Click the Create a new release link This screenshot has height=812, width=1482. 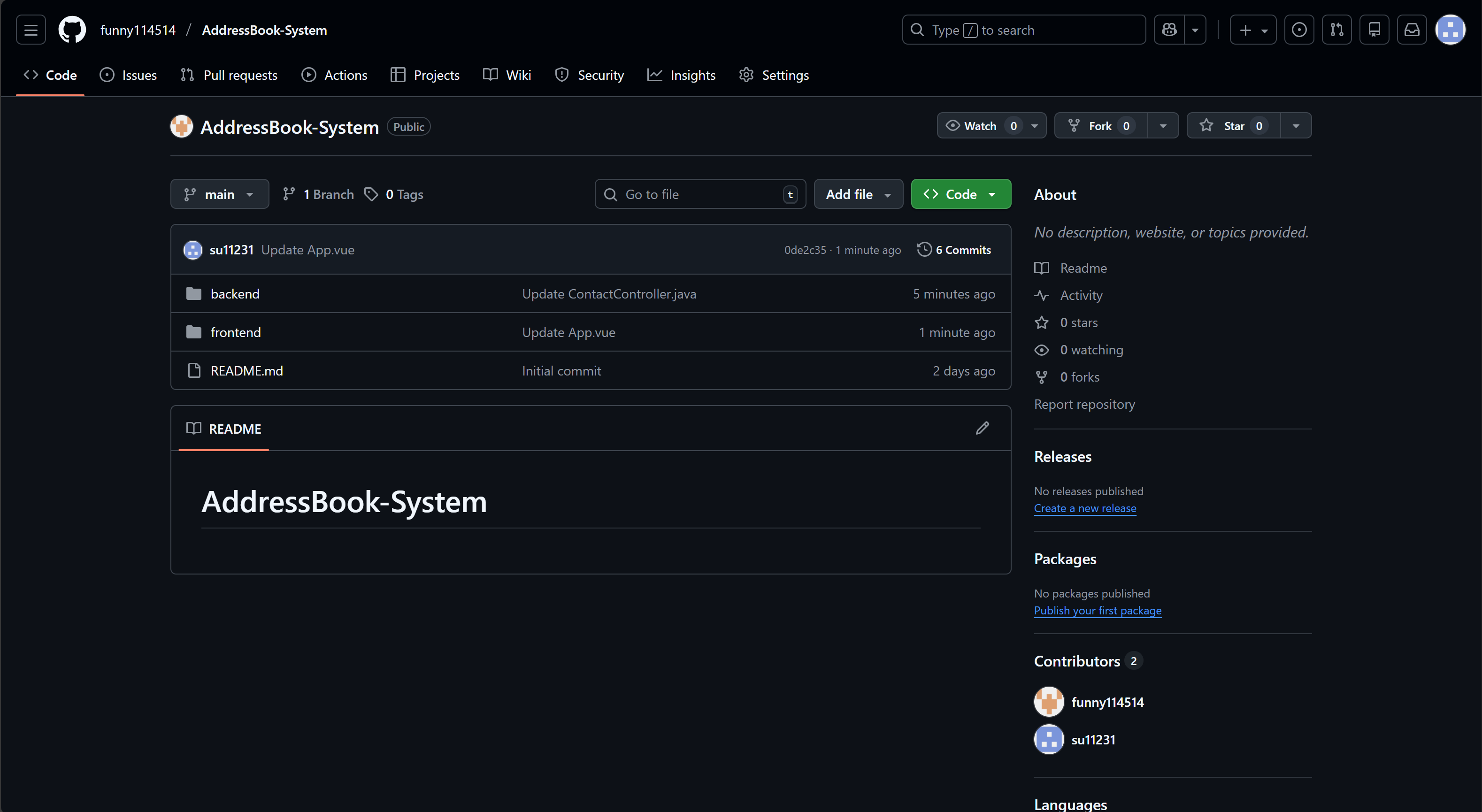1084,508
